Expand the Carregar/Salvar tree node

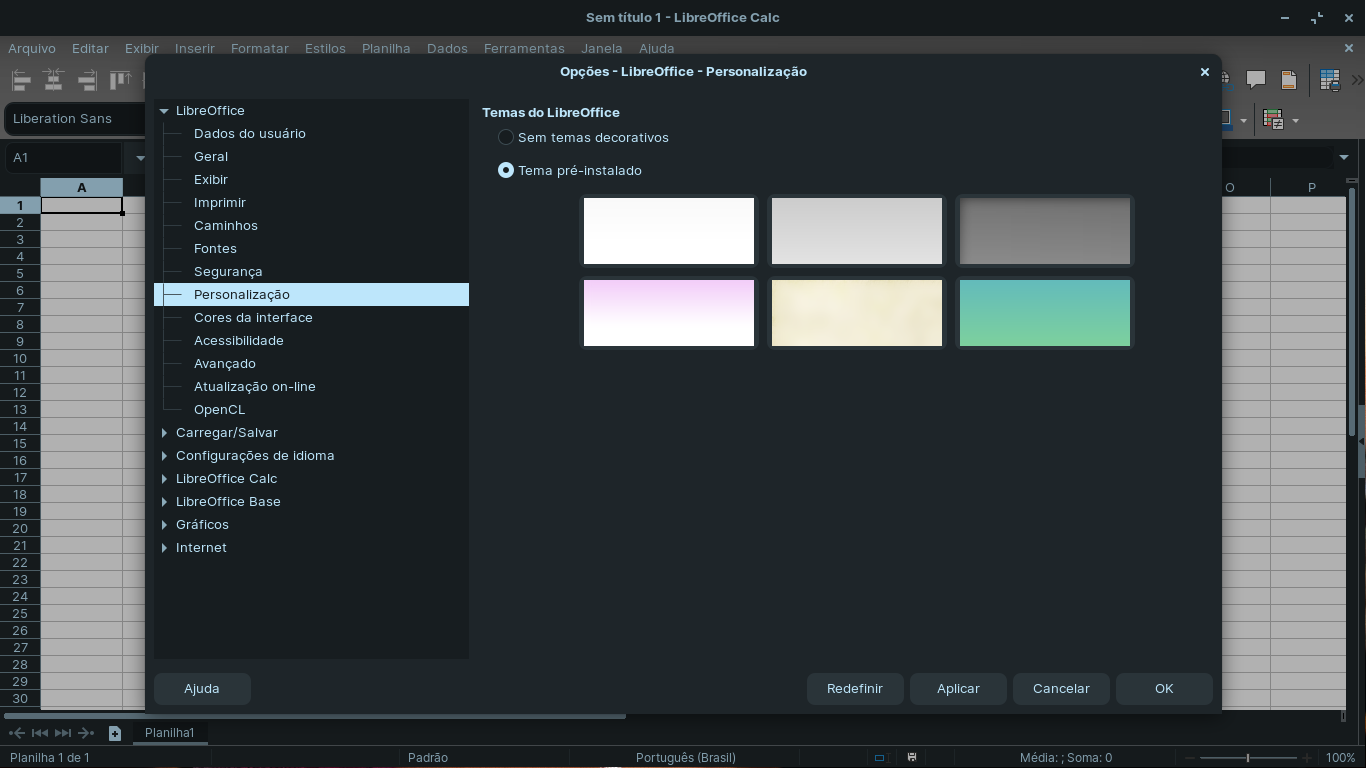[164, 433]
